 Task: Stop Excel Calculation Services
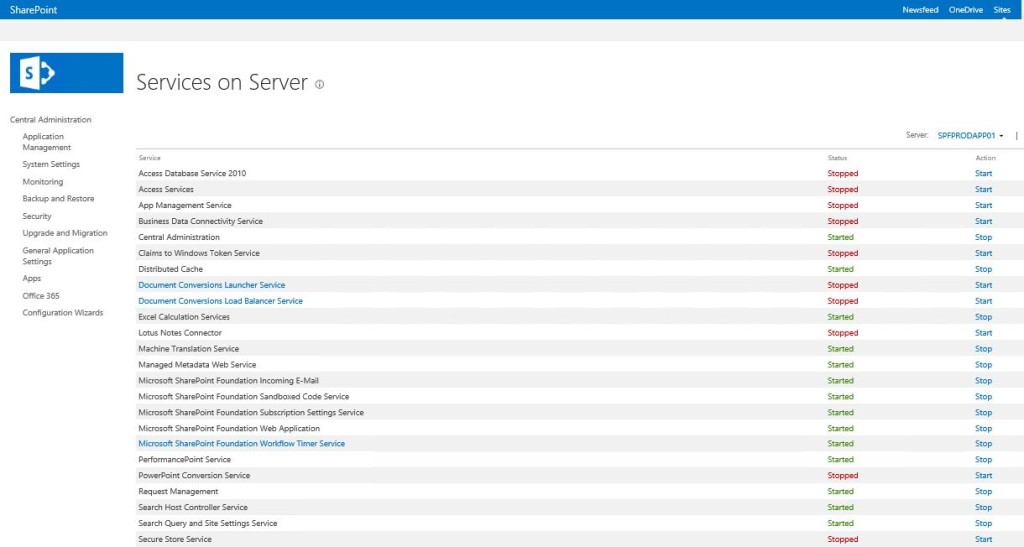coord(984,317)
